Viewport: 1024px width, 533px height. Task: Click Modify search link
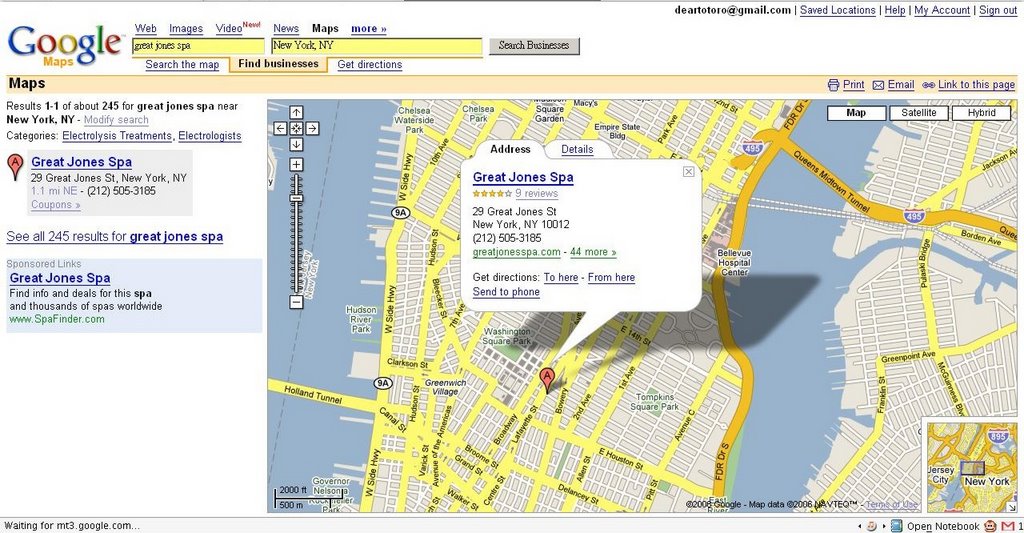(116, 120)
